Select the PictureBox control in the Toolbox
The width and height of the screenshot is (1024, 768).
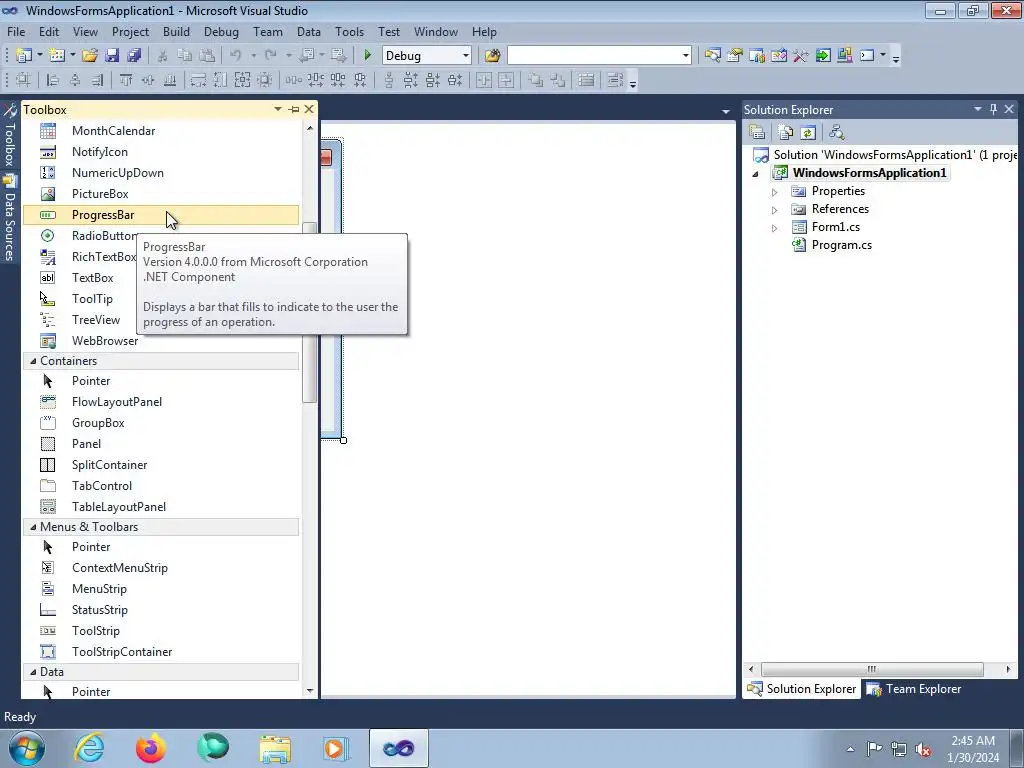pyautogui.click(x=161, y=194)
